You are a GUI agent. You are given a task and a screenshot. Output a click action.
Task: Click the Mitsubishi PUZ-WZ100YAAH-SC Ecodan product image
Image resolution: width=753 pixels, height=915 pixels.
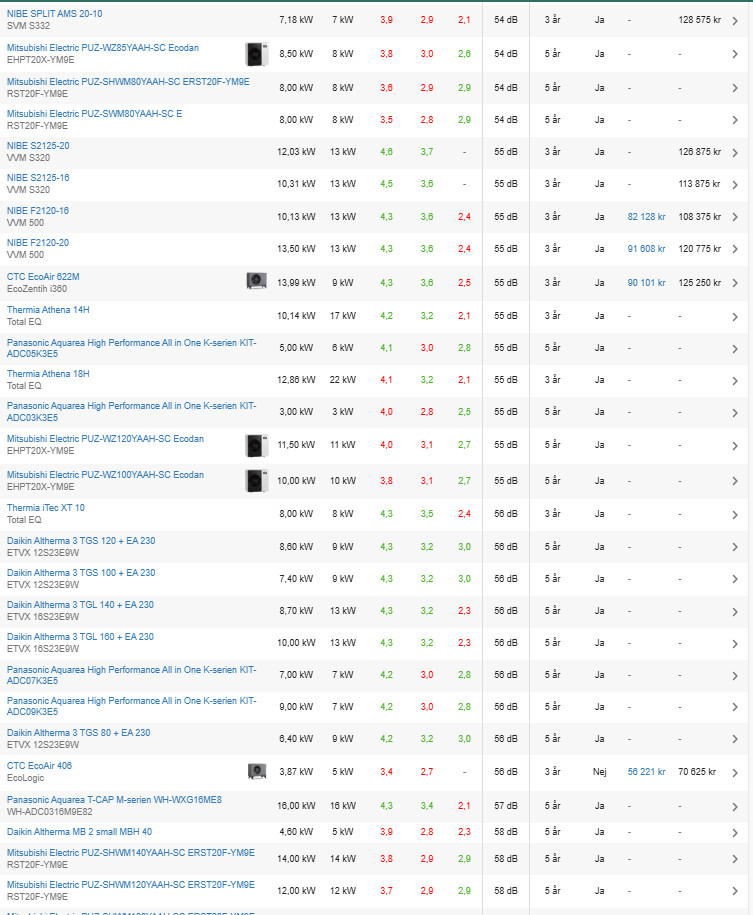(x=256, y=480)
